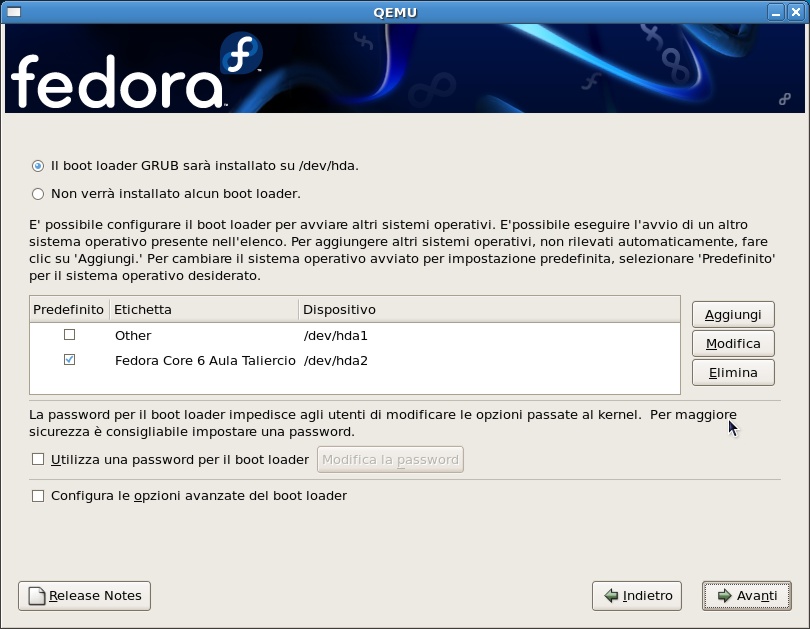Screen dimensions: 810x629
Task: Select 'Fedora Core 6 Aula Taliercio' label
Action: [205, 360]
